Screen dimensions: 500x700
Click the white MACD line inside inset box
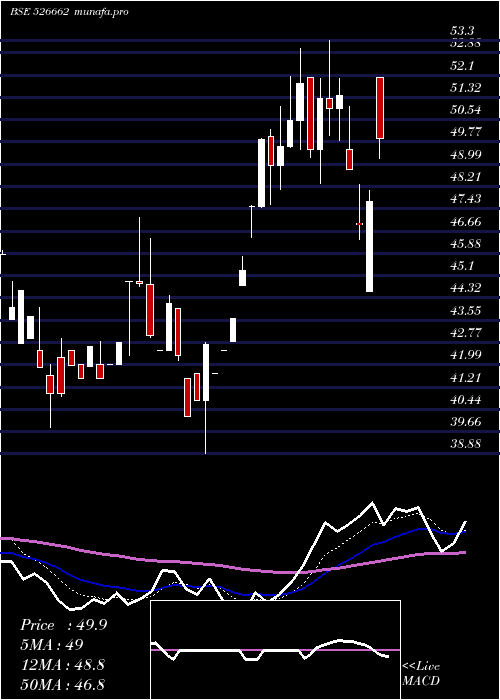click(x=339, y=641)
